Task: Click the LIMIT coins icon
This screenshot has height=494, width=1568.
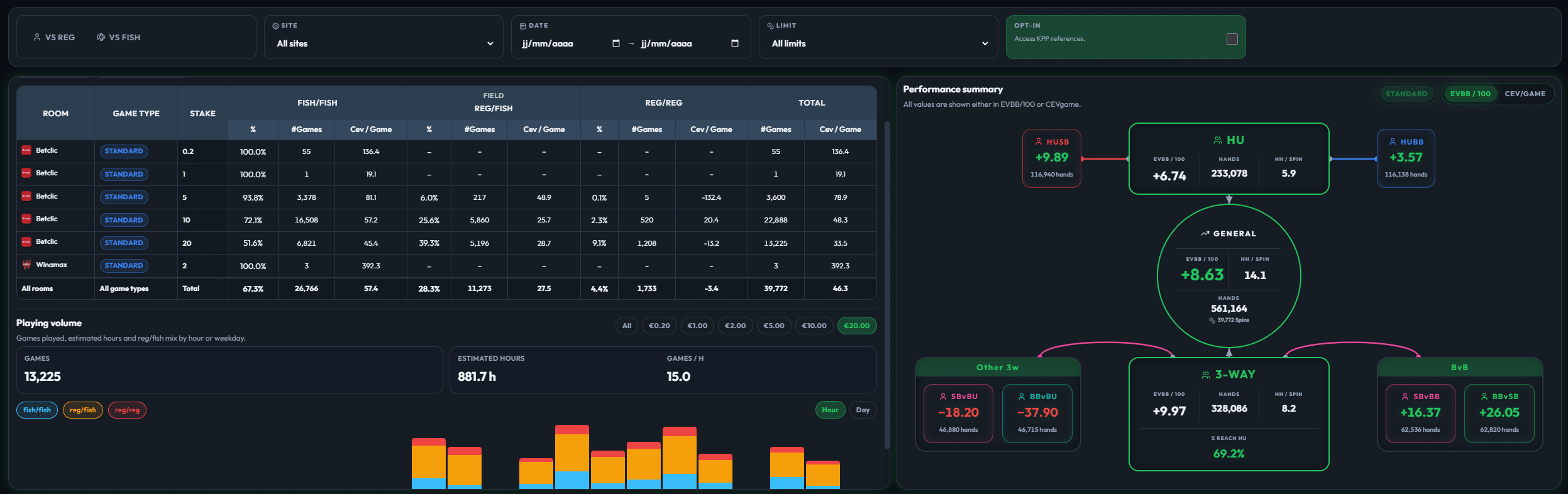Action: click(770, 26)
